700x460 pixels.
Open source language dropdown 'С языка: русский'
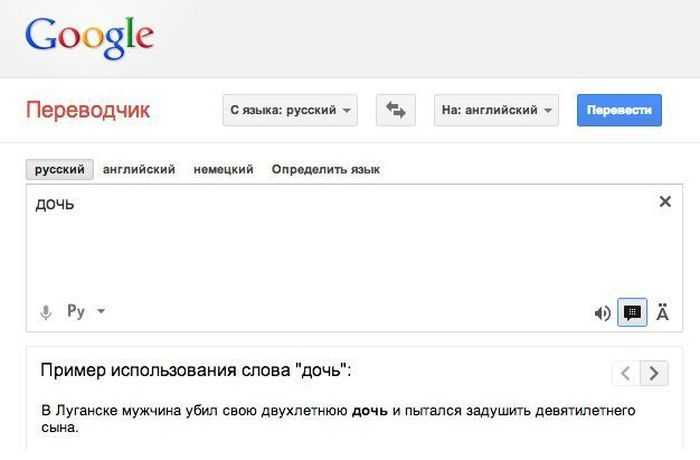coord(290,110)
